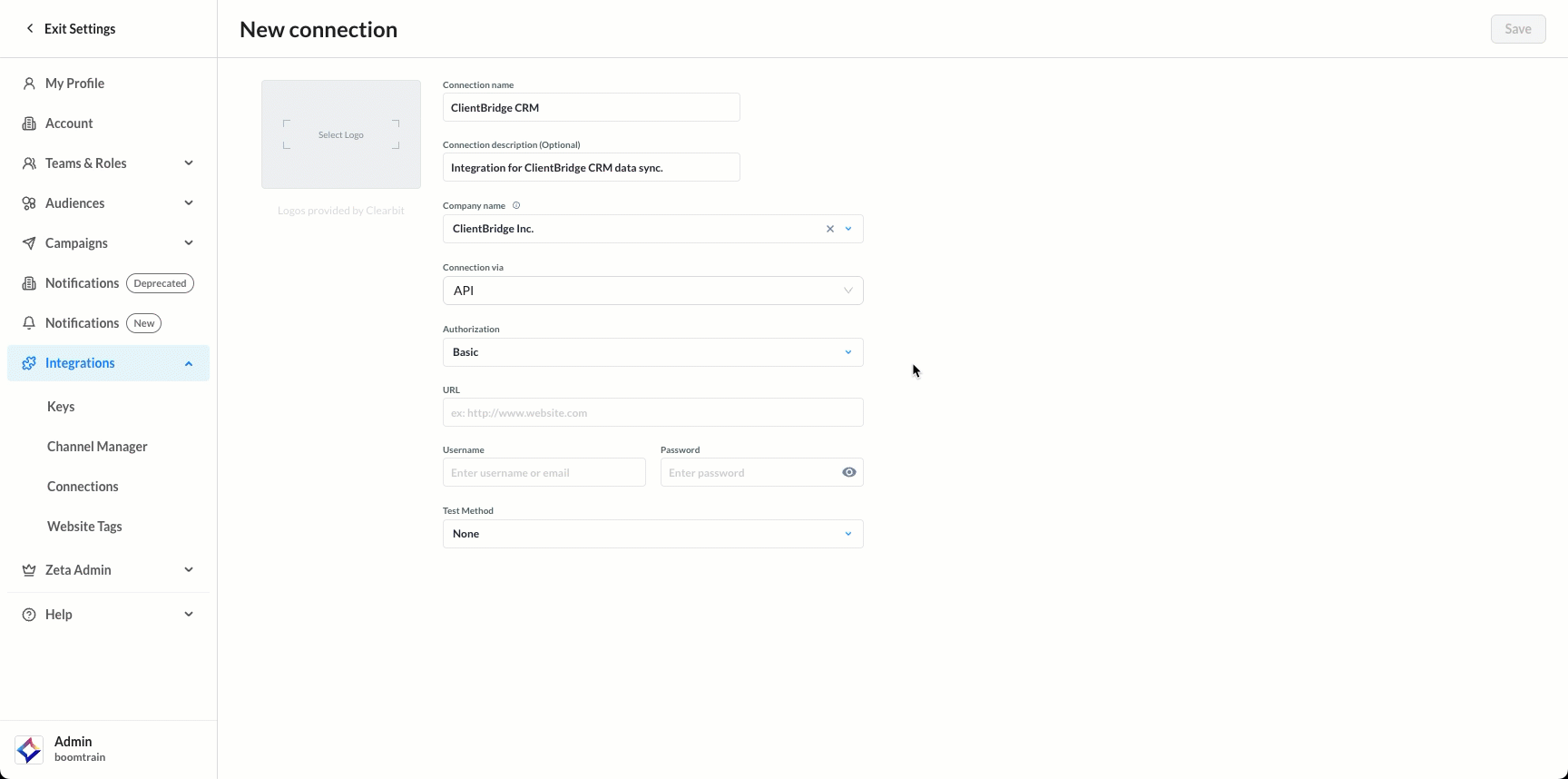Click the Account building icon
The image size is (1568, 779).
click(29, 123)
